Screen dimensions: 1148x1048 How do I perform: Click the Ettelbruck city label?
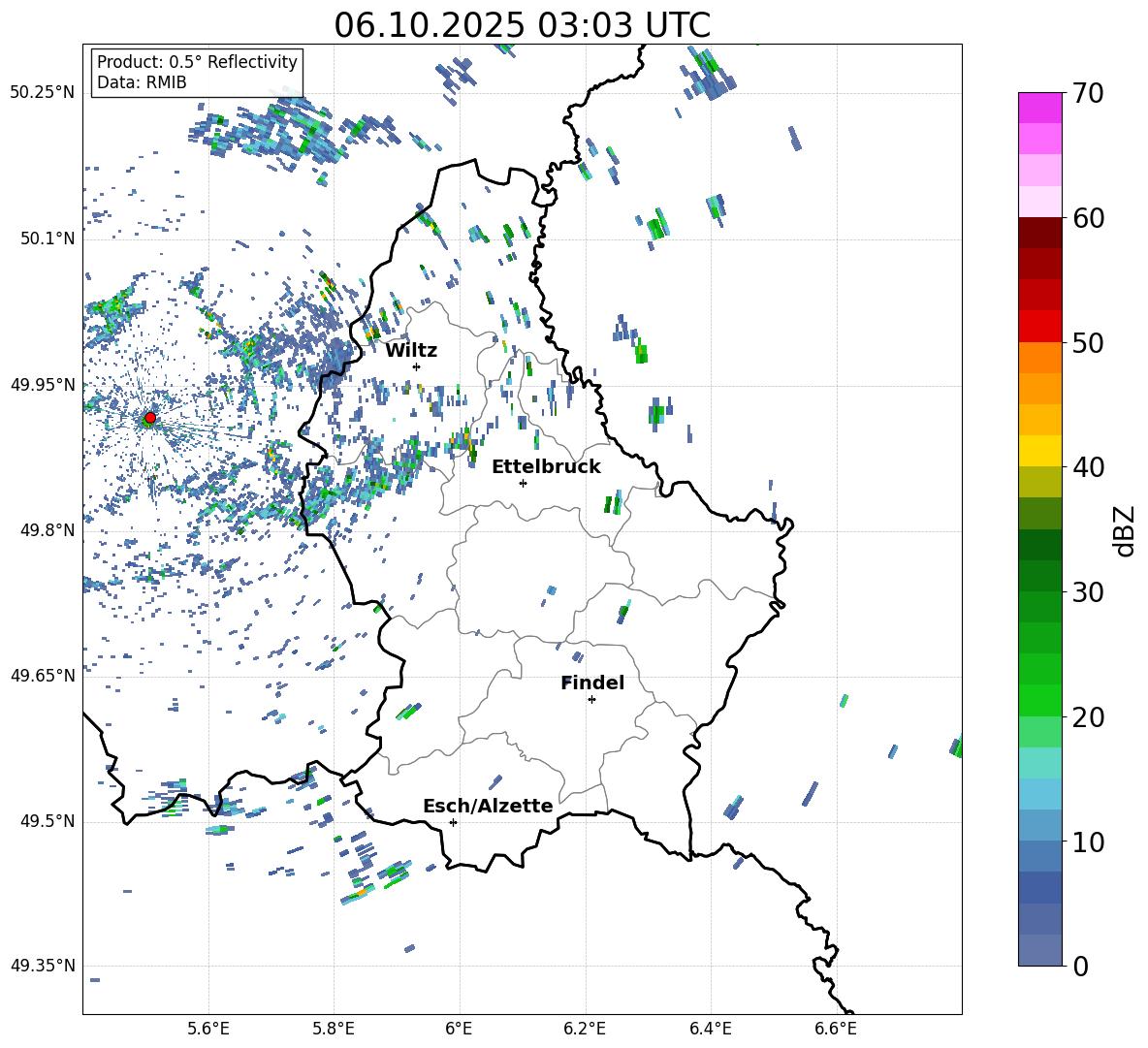coord(546,467)
